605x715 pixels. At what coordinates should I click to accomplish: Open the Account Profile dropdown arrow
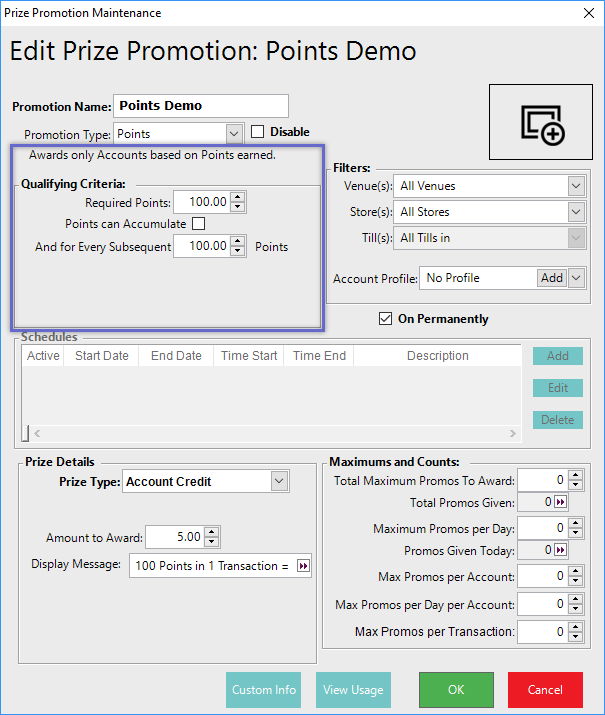576,278
